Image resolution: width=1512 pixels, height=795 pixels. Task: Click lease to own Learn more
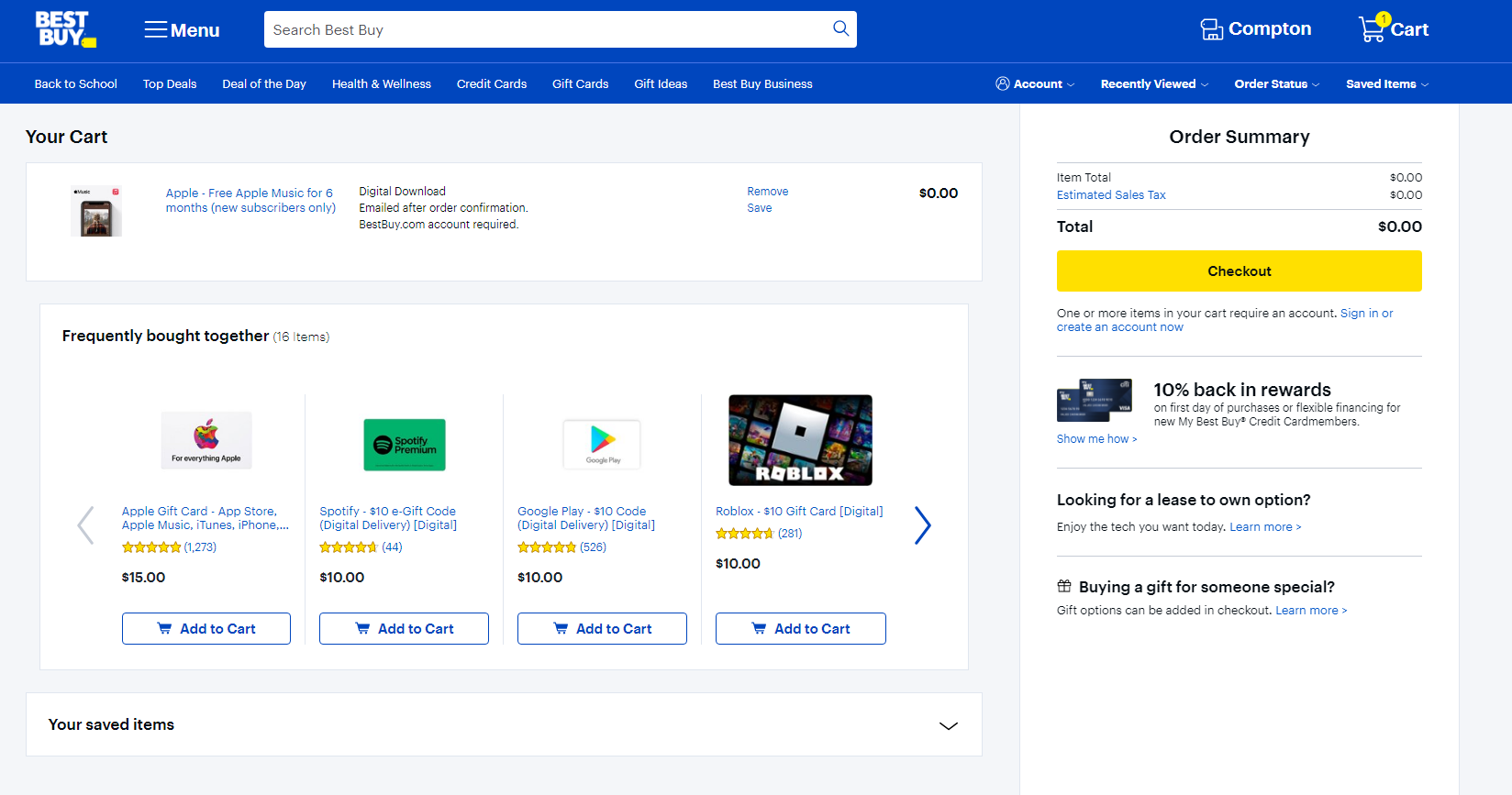(x=1265, y=527)
